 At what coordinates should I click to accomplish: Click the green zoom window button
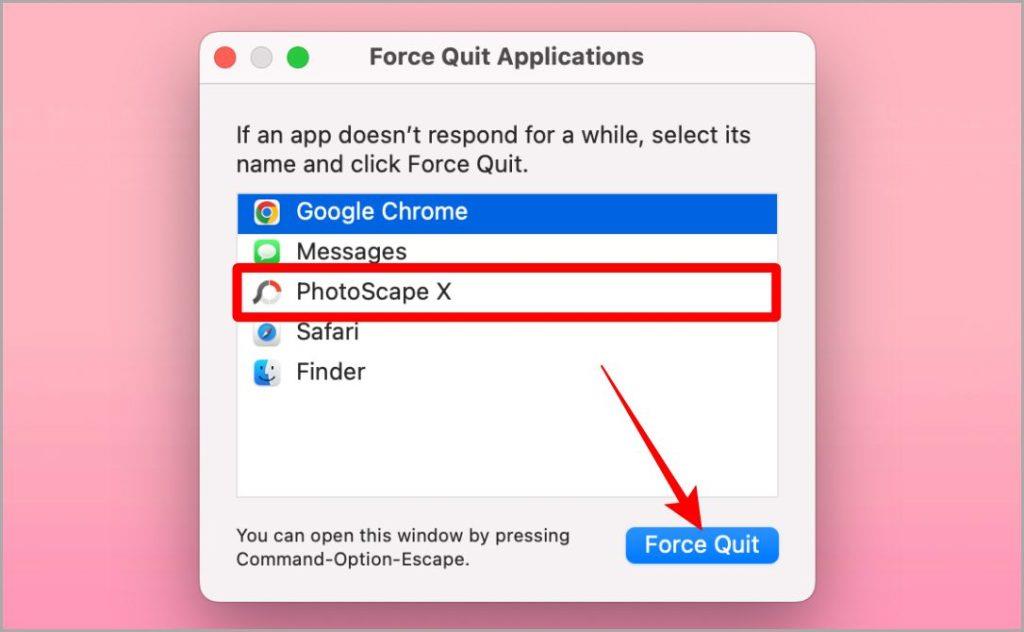pos(298,57)
